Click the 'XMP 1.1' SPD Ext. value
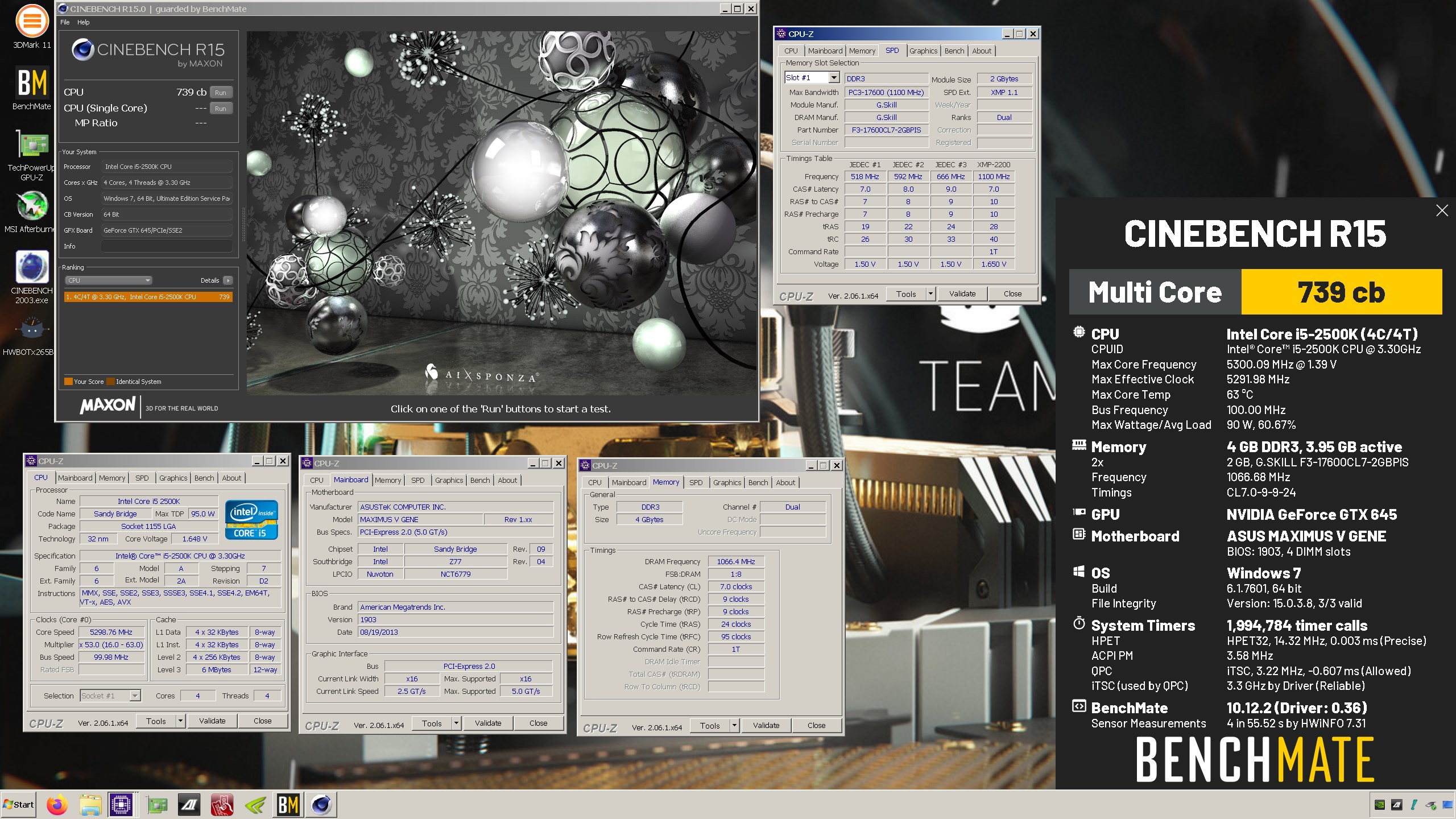Image resolution: width=1456 pixels, height=819 pixels. (x=1004, y=93)
